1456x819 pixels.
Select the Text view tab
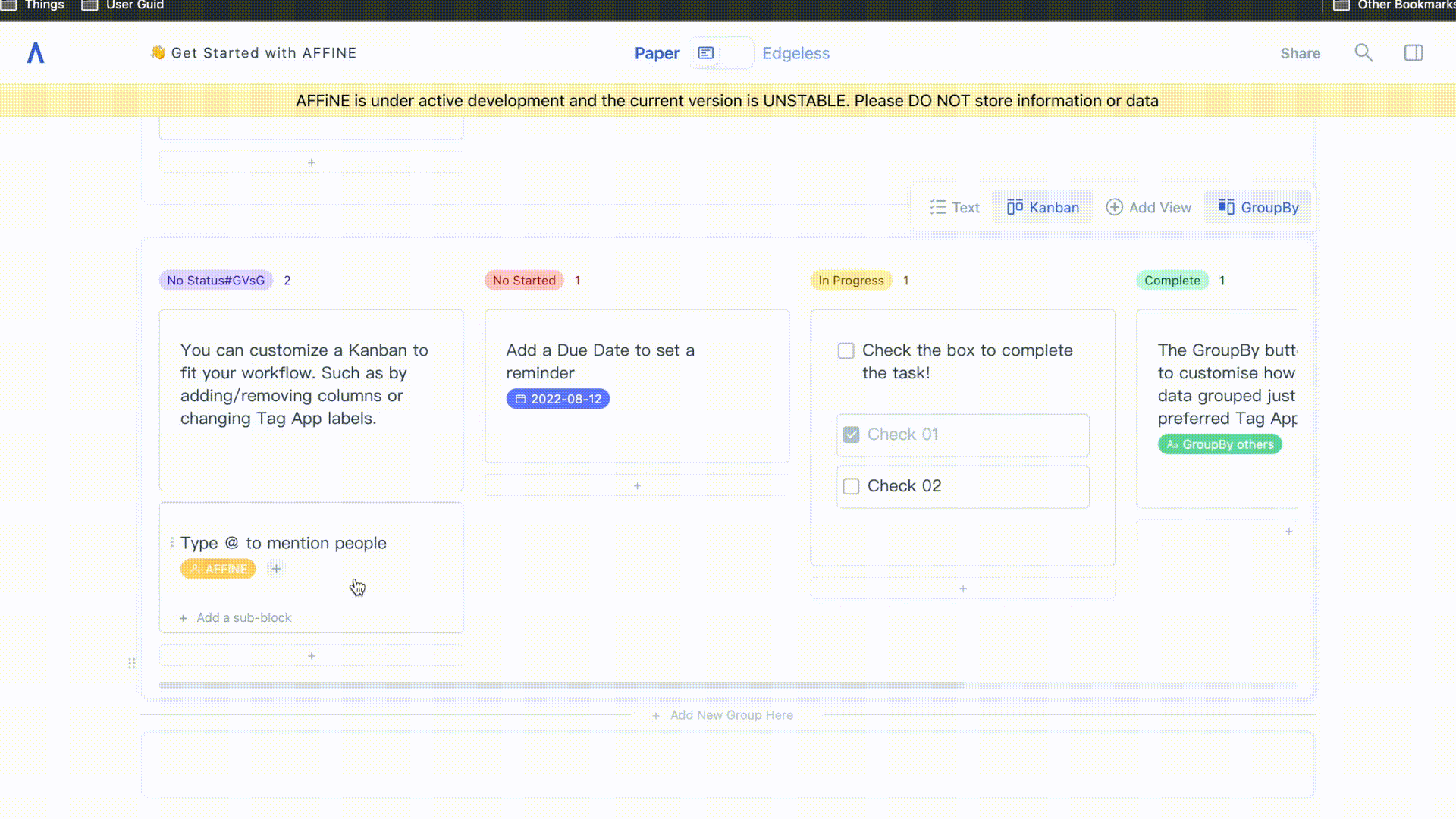pyautogui.click(x=955, y=207)
